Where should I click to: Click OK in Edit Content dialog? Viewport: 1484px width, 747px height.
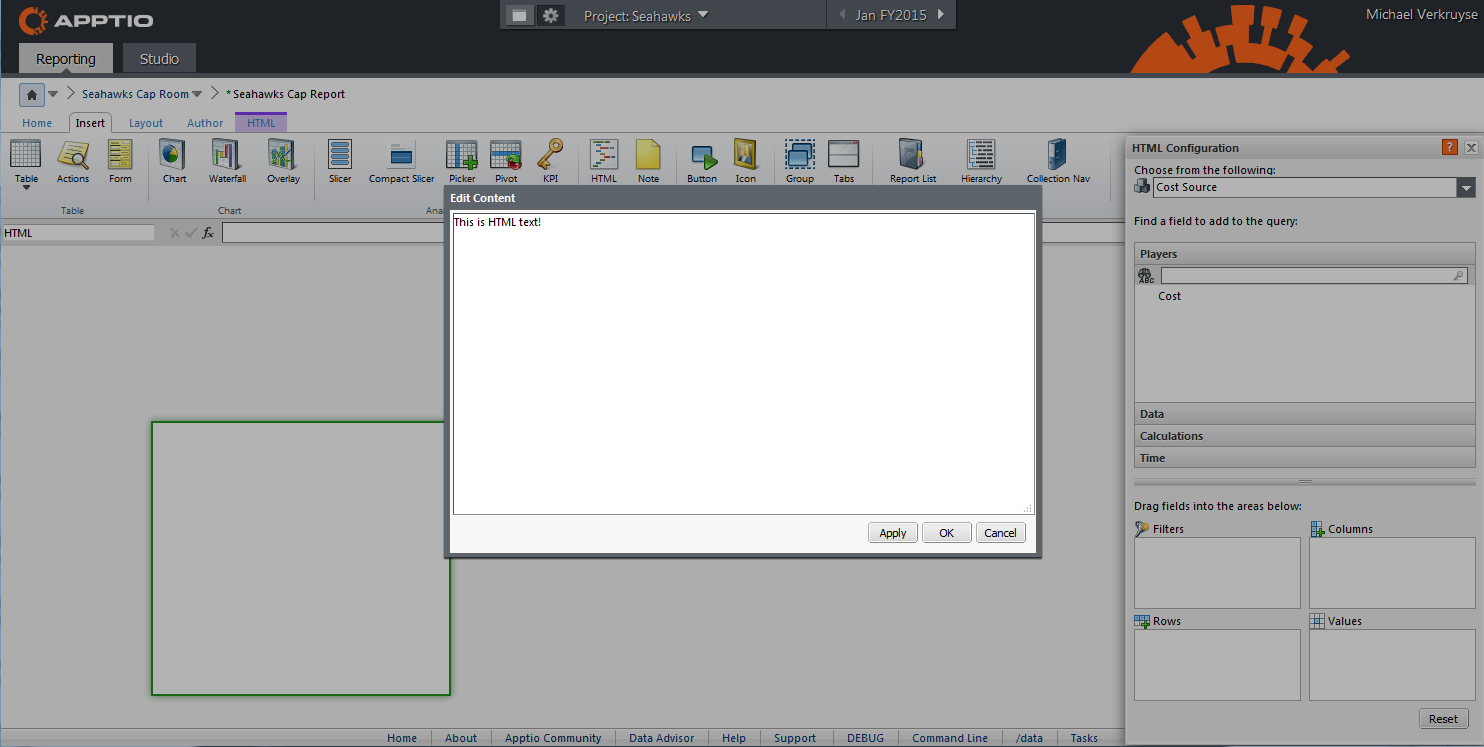pyautogui.click(x=946, y=533)
